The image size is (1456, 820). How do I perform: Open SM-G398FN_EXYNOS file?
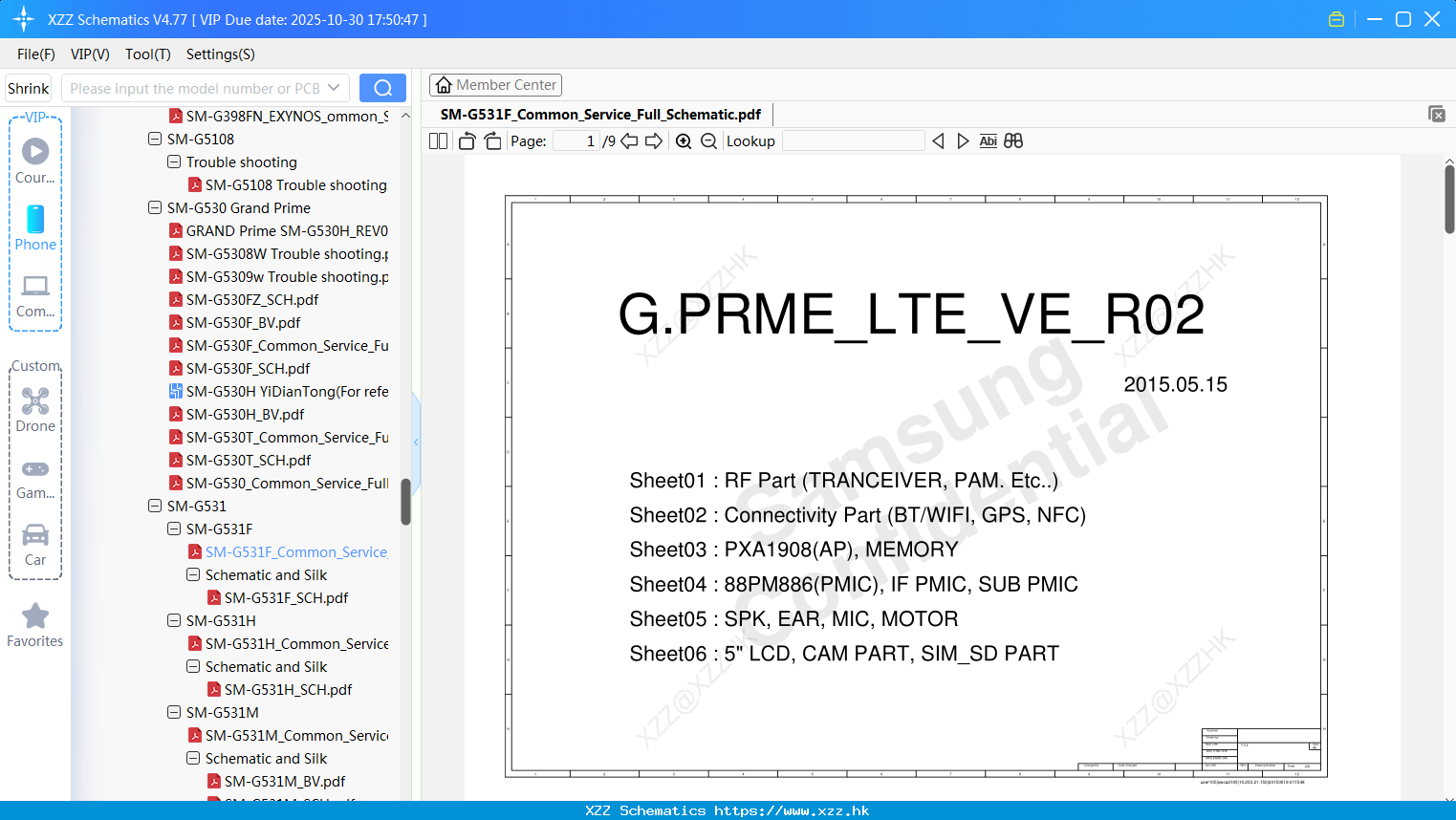(x=278, y=117)
